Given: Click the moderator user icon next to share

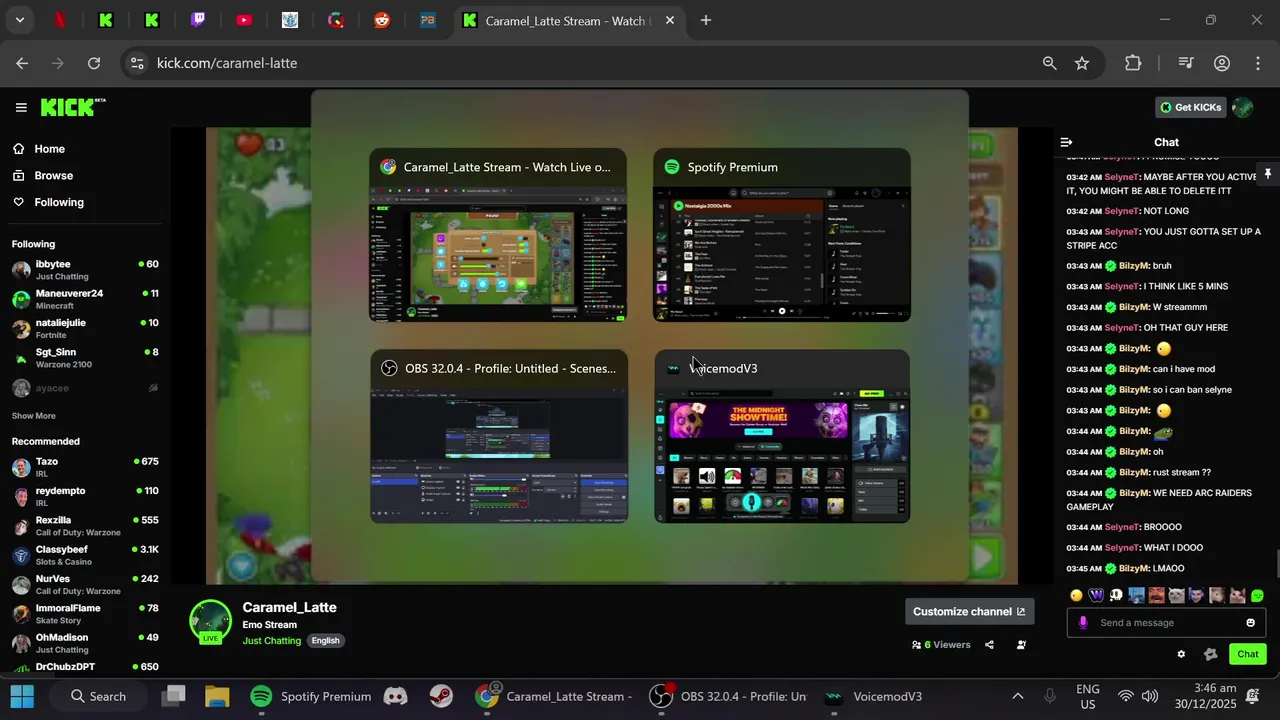Looking at the screenshot, I should [1021, 645].
